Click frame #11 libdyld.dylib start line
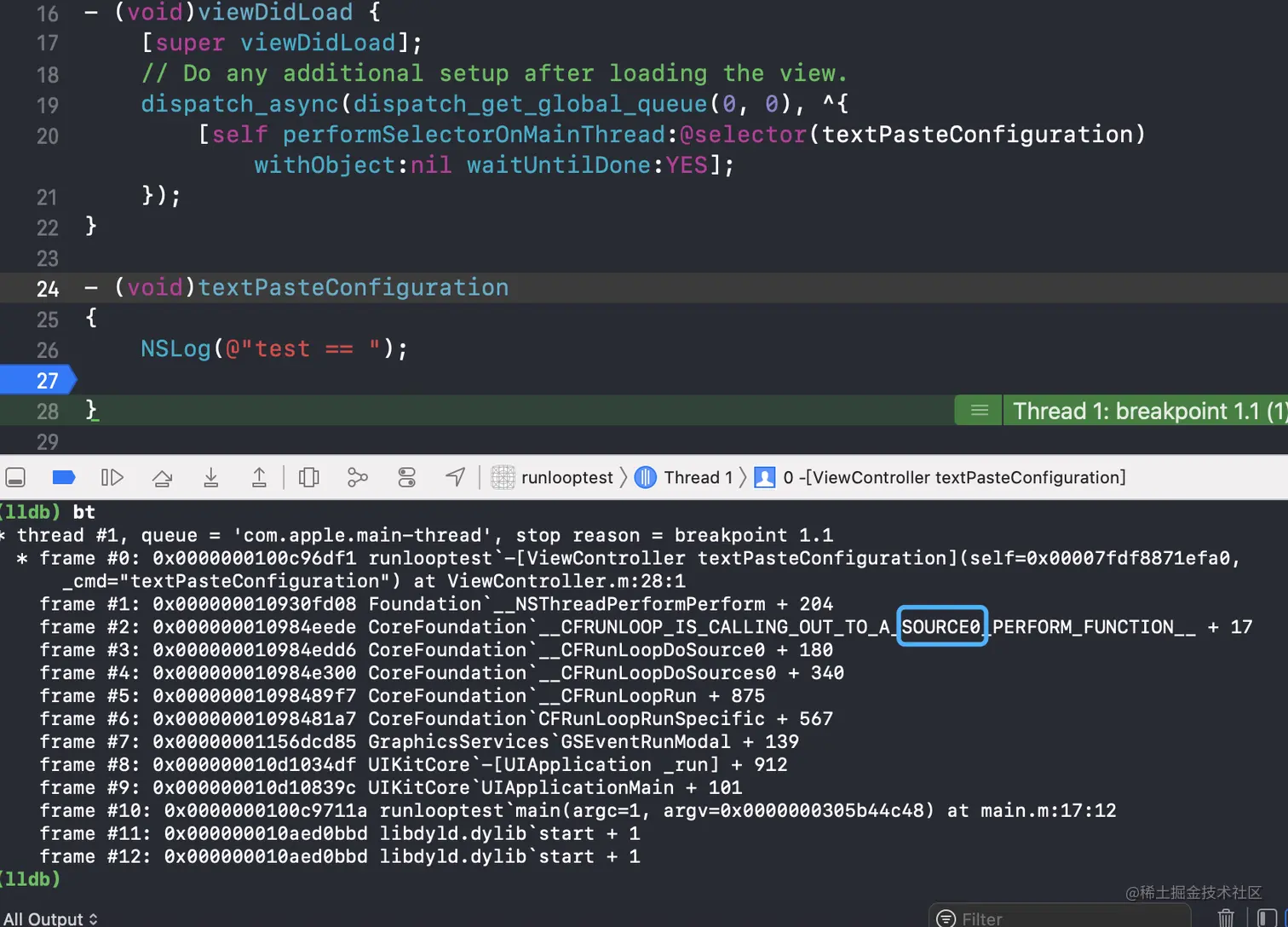Viewport: 1288px width, 927px height. 339,834
